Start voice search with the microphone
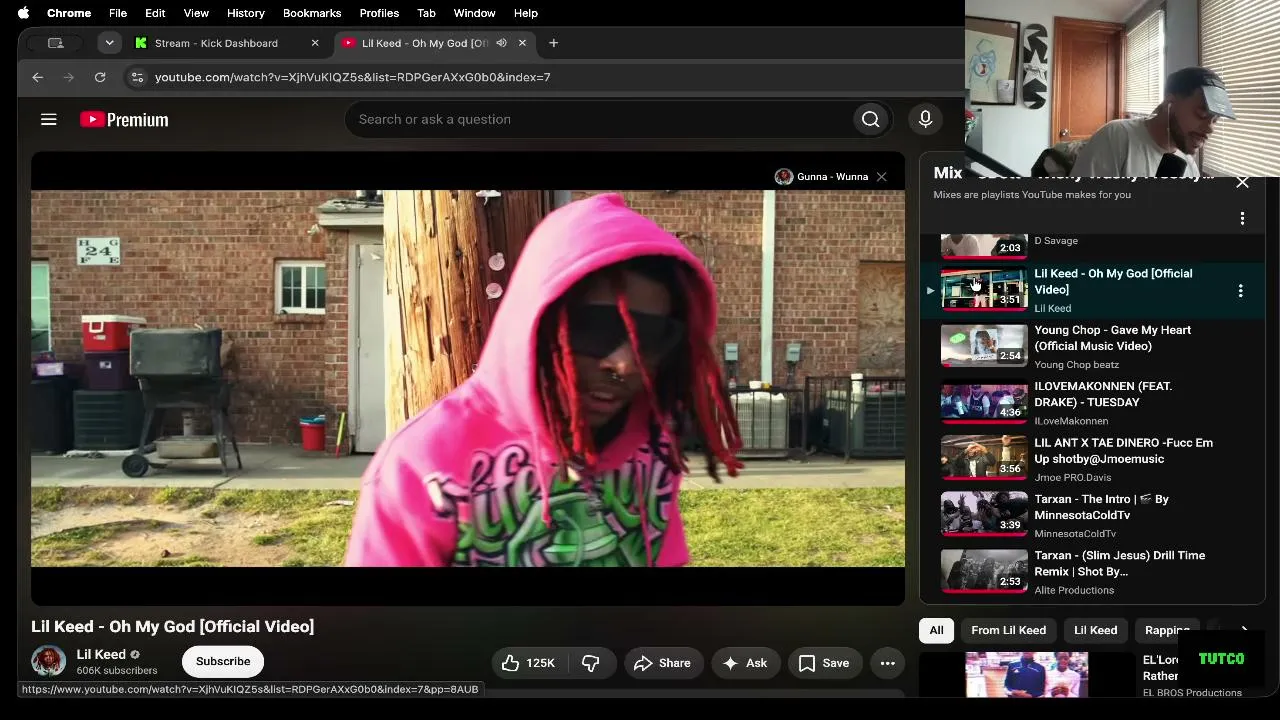The width and height of the screenshot is (1280, 720). tap(925, 119)
